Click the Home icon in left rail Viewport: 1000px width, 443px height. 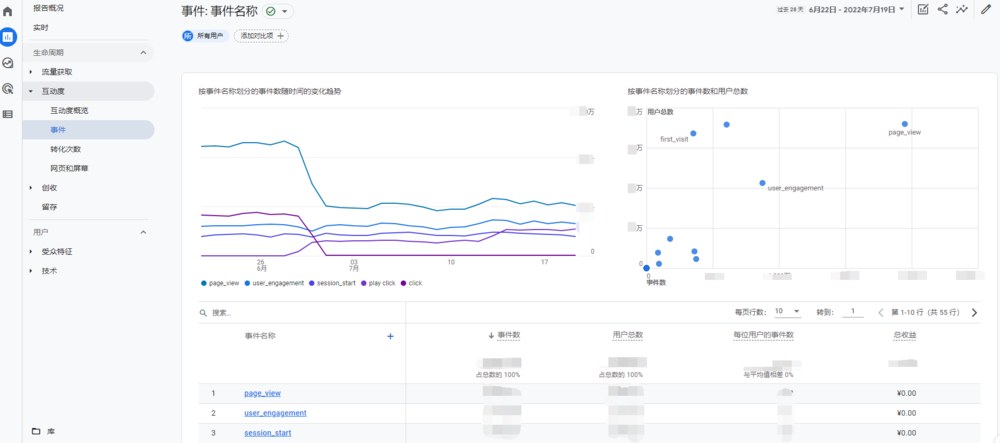(8, 11)
